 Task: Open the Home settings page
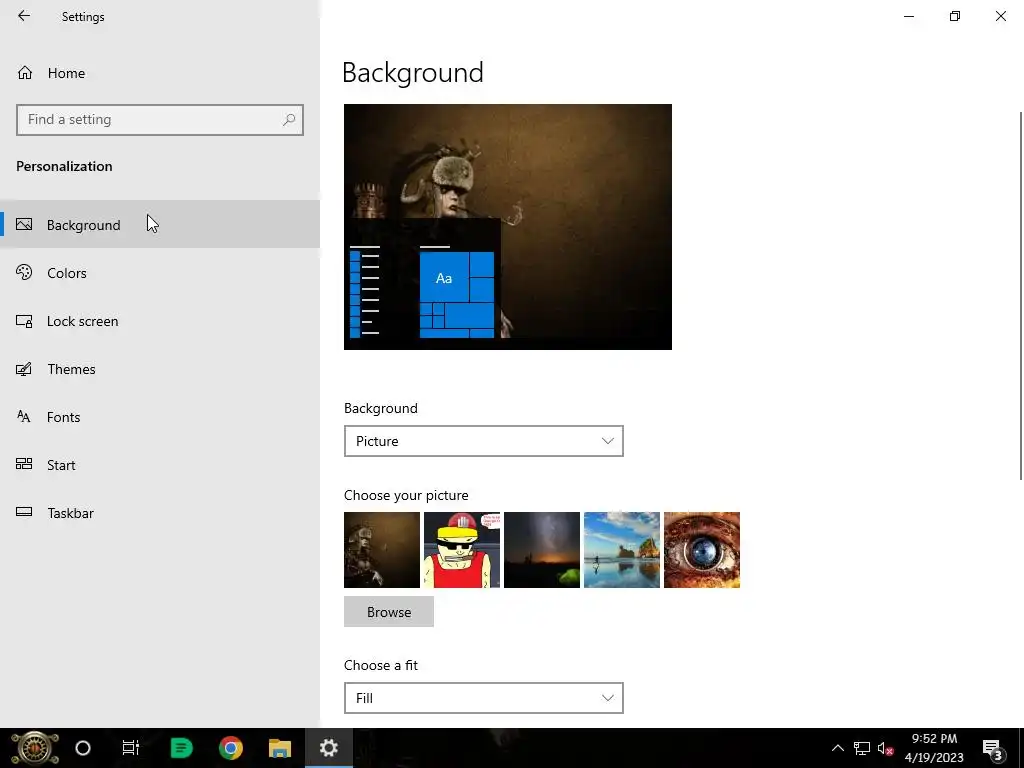point(160,73)
